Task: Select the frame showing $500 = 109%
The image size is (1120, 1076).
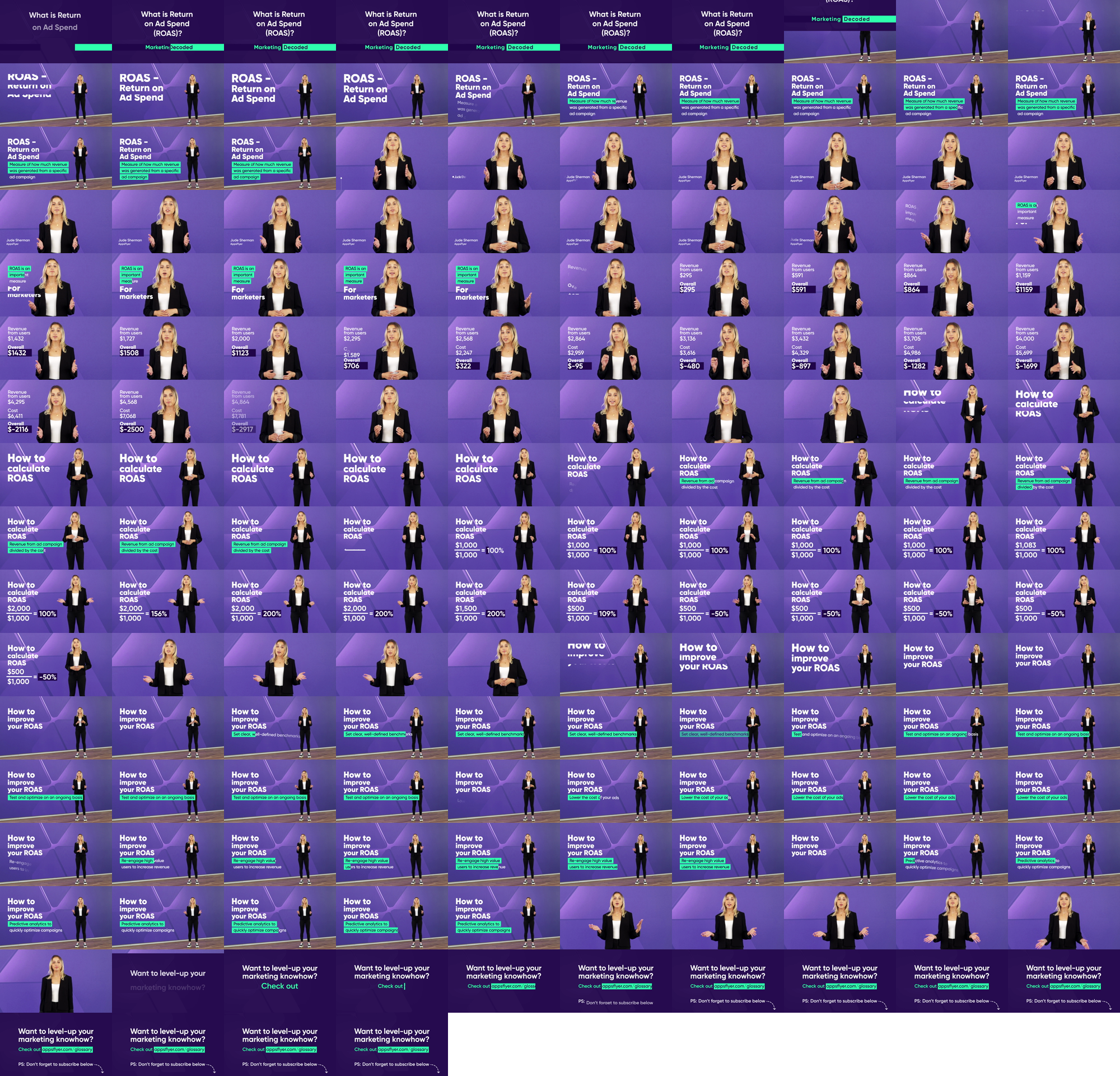Action: (616, 601)
